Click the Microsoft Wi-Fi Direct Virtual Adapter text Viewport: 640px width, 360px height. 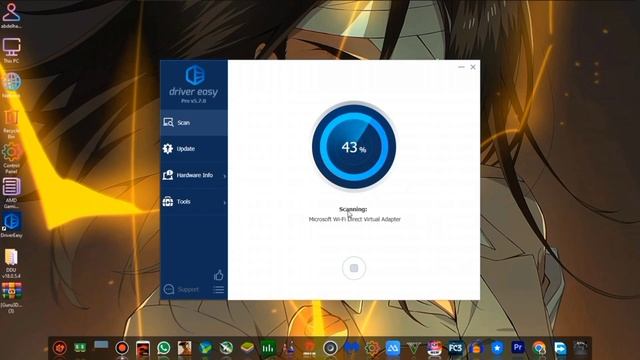coord(355,219)
